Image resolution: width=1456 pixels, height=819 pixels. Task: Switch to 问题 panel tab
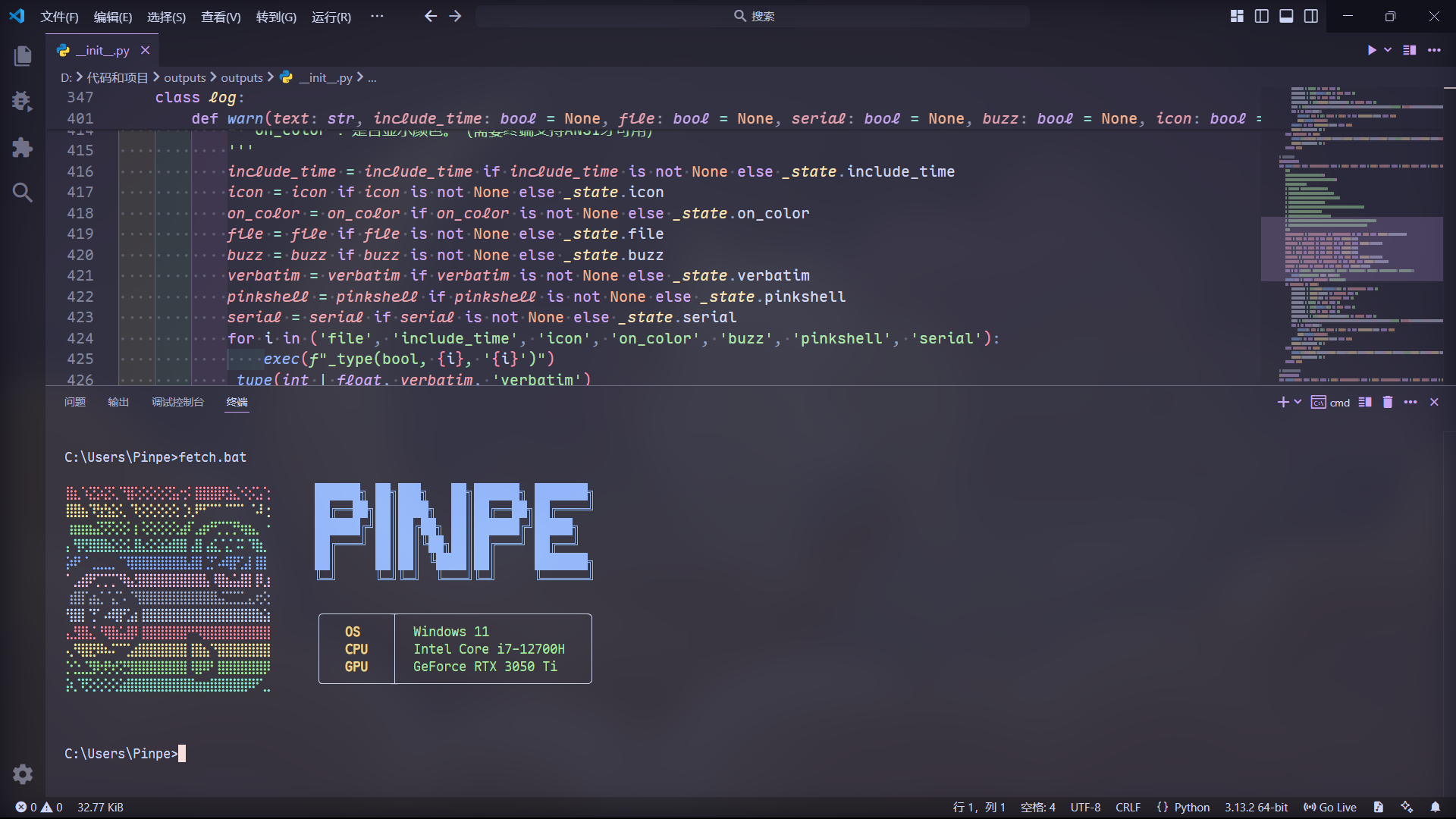pyautogui.click(x=75, y=402)
